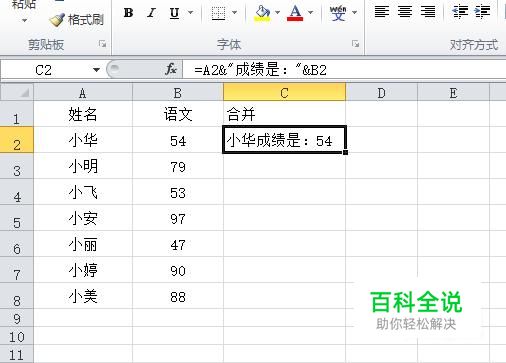Image resolution: width=506 pixels, height=363 pixels.
Task: Click the Format Painter (格式刷) button
Action: [x=76, y=20]
